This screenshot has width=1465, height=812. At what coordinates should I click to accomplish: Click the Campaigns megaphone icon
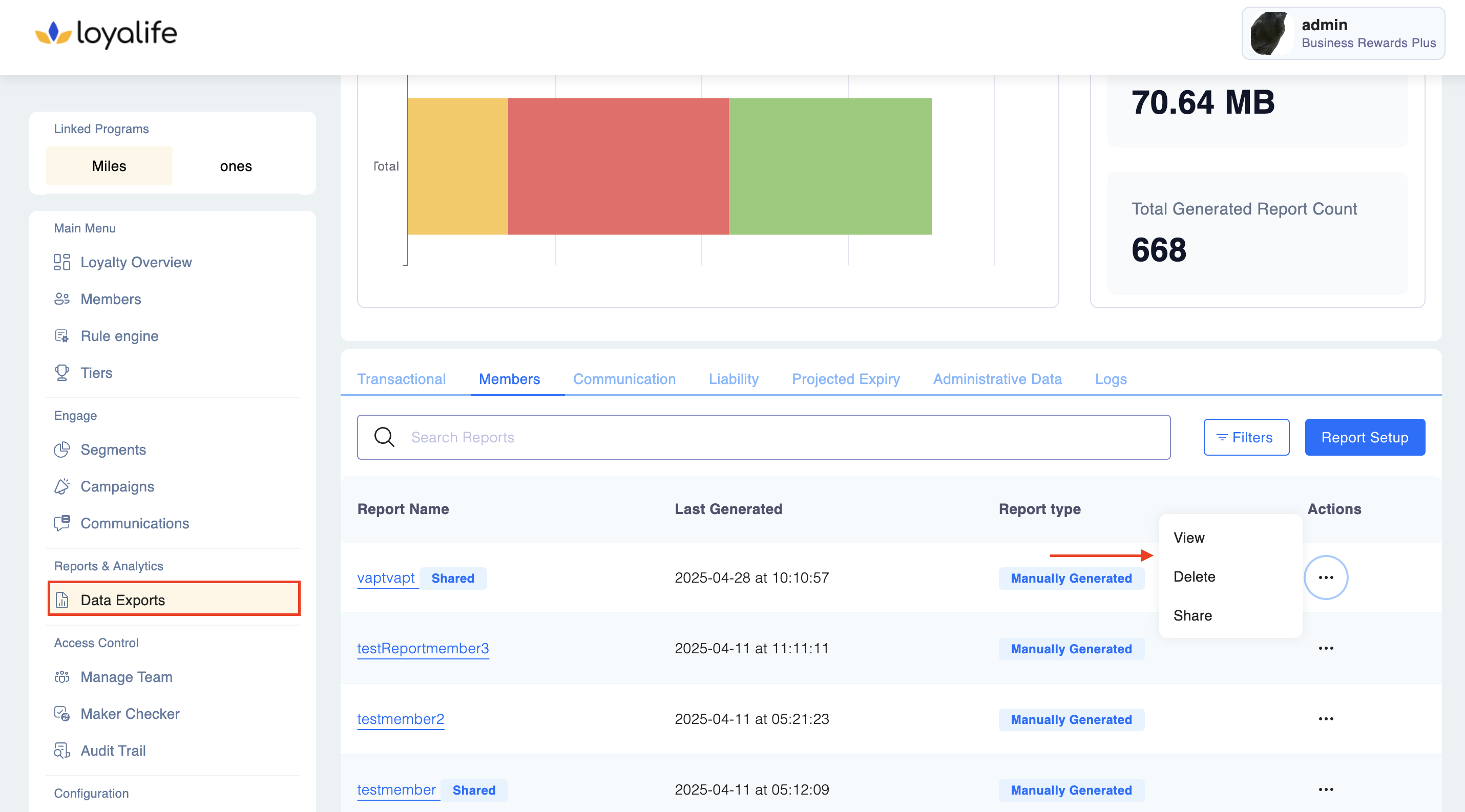pyautogui.click(x=61, y=486)
